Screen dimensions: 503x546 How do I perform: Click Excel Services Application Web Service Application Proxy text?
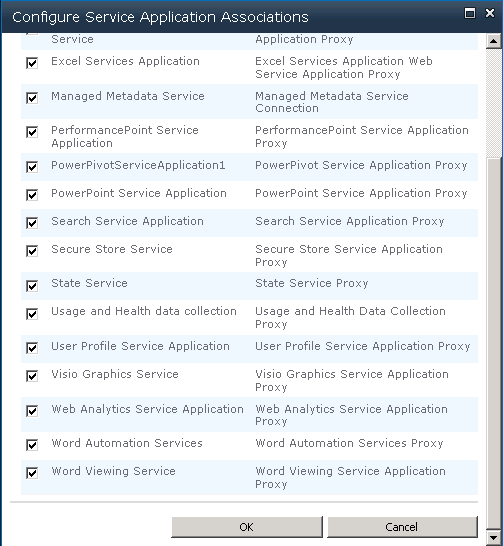point(344,68)
